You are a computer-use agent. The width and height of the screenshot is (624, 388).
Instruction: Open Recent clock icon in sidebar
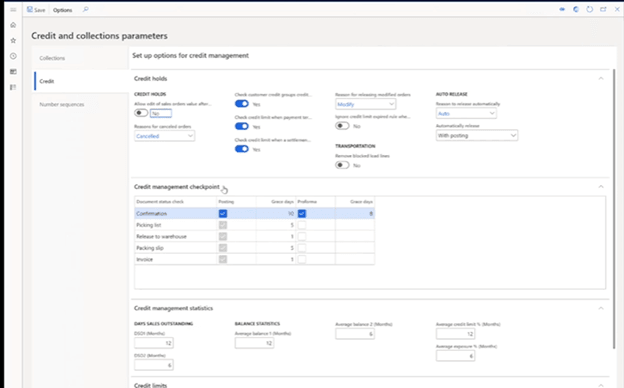[x=13, y=56]
